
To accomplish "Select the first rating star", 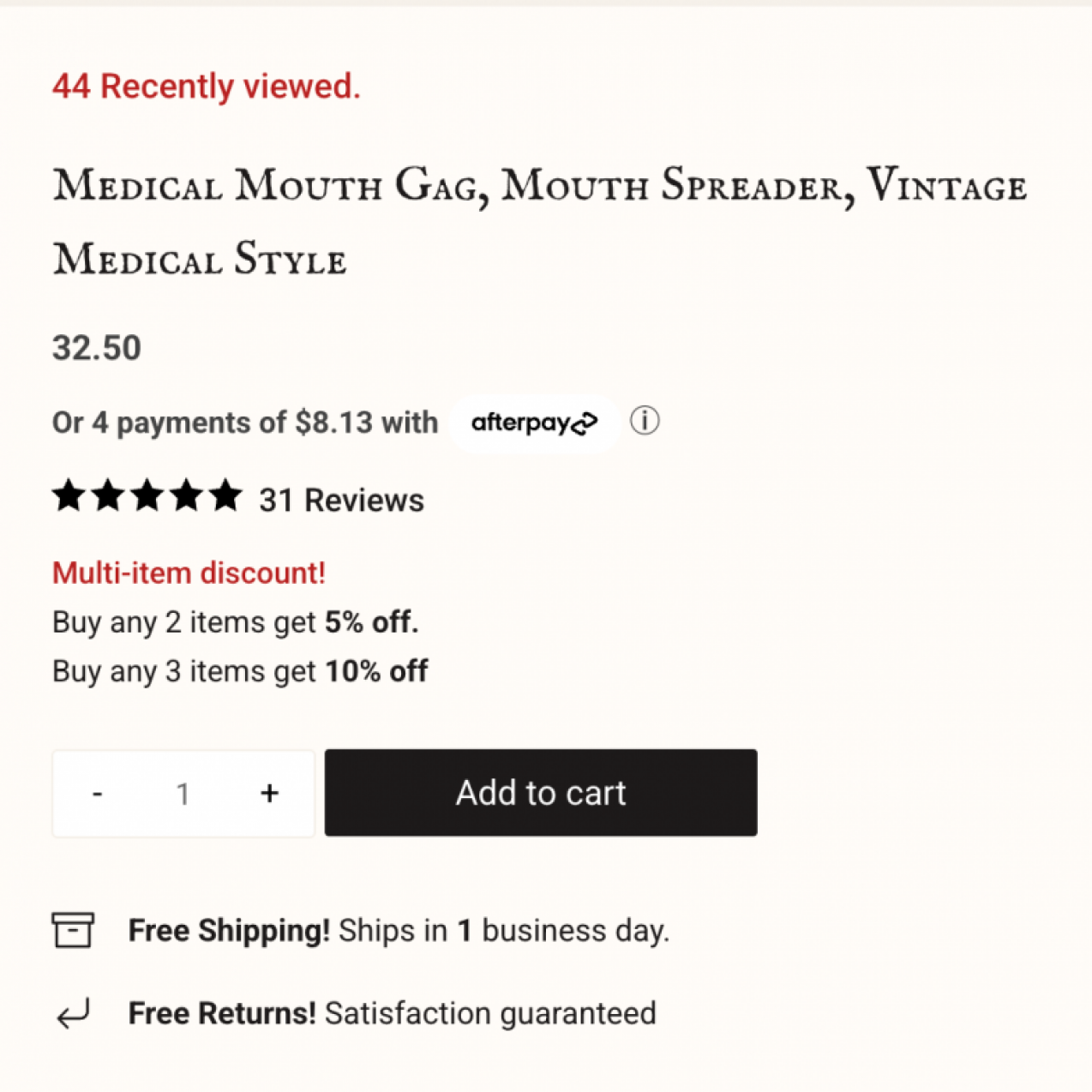I will (68, 495).
